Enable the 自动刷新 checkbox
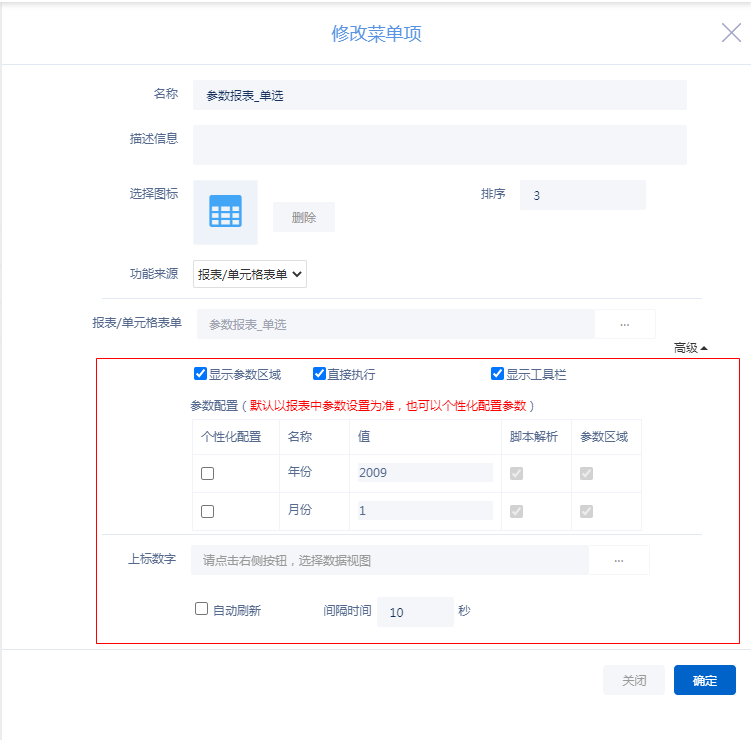 tap(202, 608)
